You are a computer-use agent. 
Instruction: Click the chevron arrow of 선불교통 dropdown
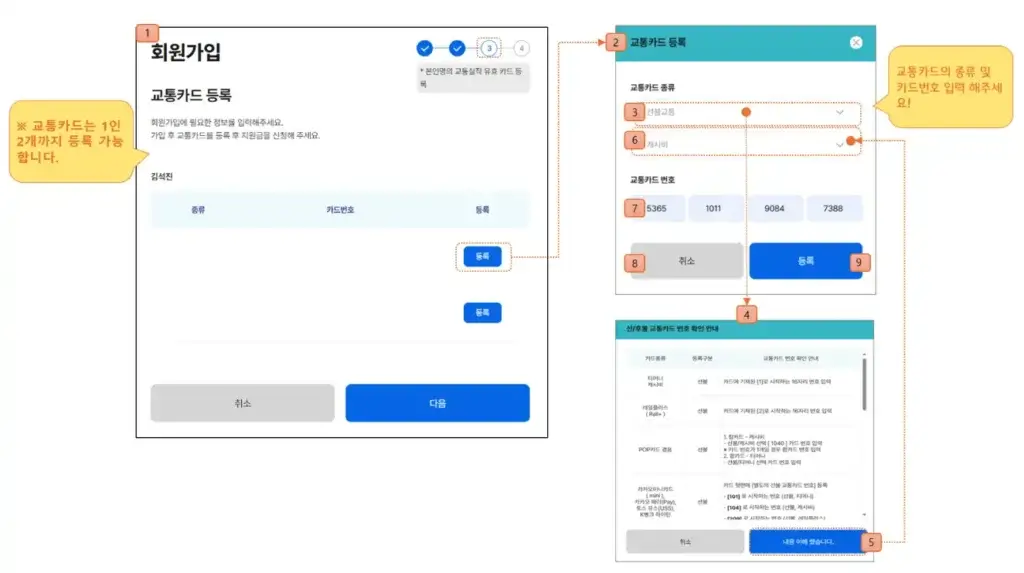(840, 113)
